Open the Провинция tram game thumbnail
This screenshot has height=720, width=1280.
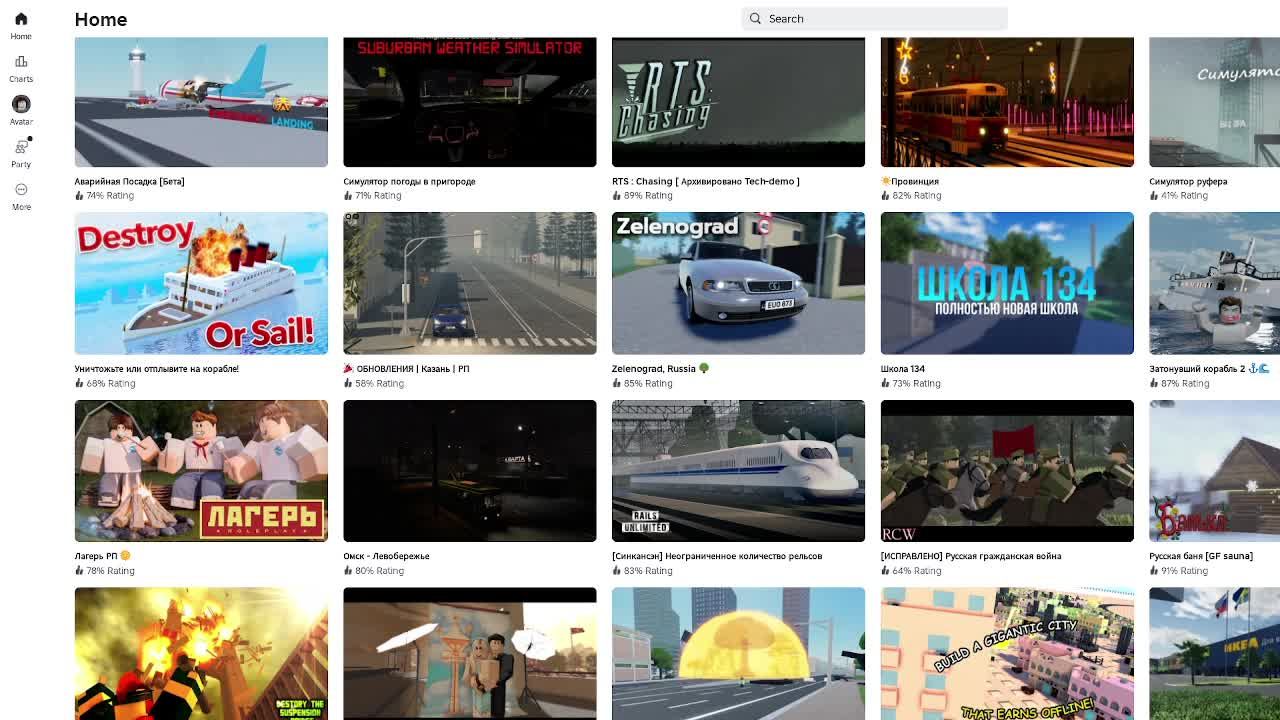1007,102
